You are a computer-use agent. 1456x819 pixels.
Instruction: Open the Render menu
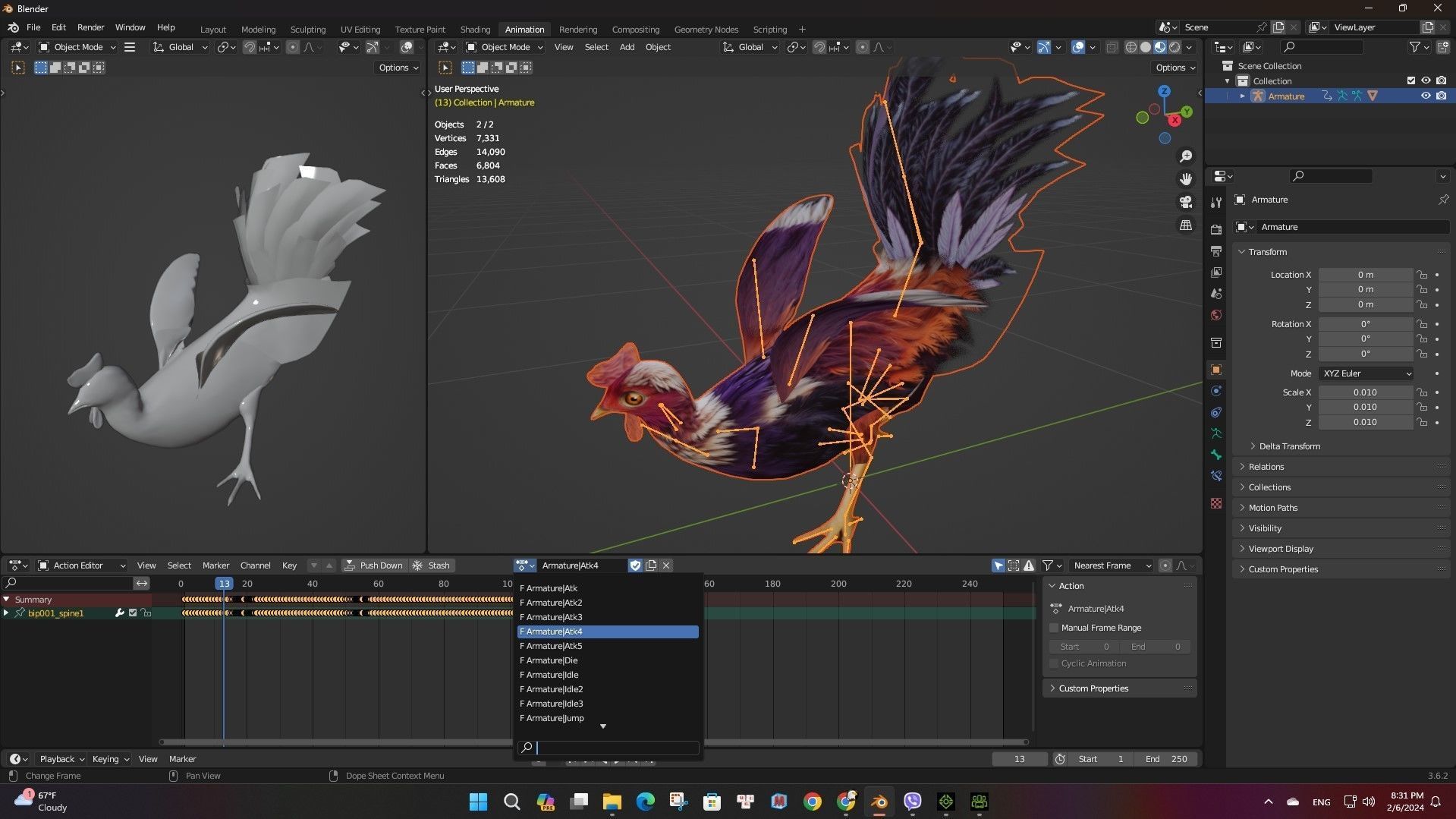pos(90,27)
